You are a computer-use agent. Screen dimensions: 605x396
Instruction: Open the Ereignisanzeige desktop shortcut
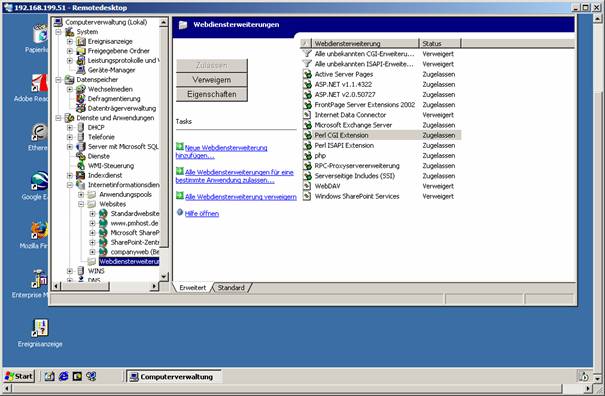(40, 333)
